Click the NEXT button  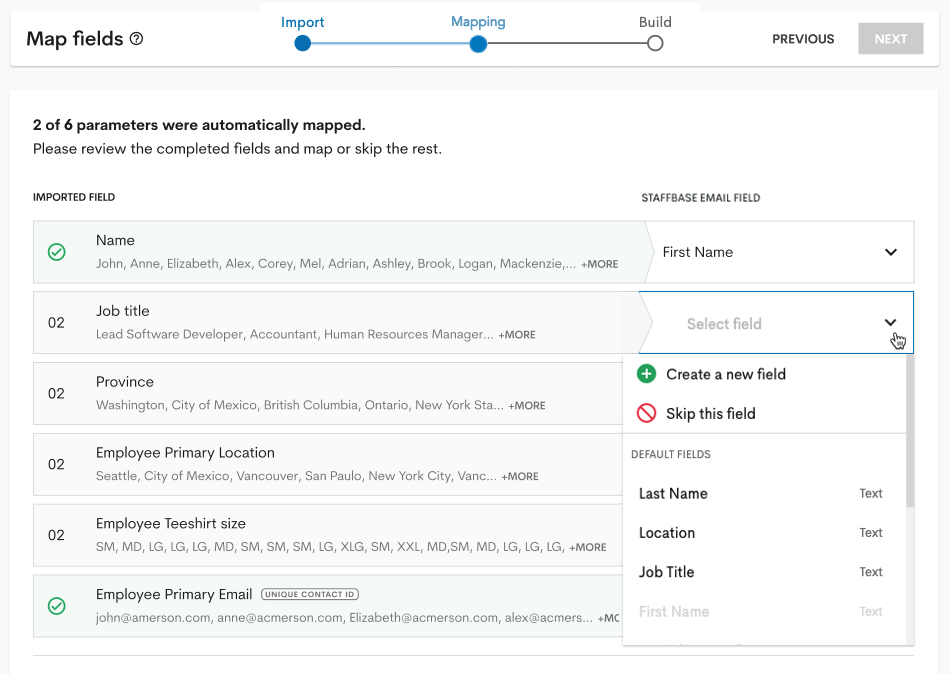(890, 38)
